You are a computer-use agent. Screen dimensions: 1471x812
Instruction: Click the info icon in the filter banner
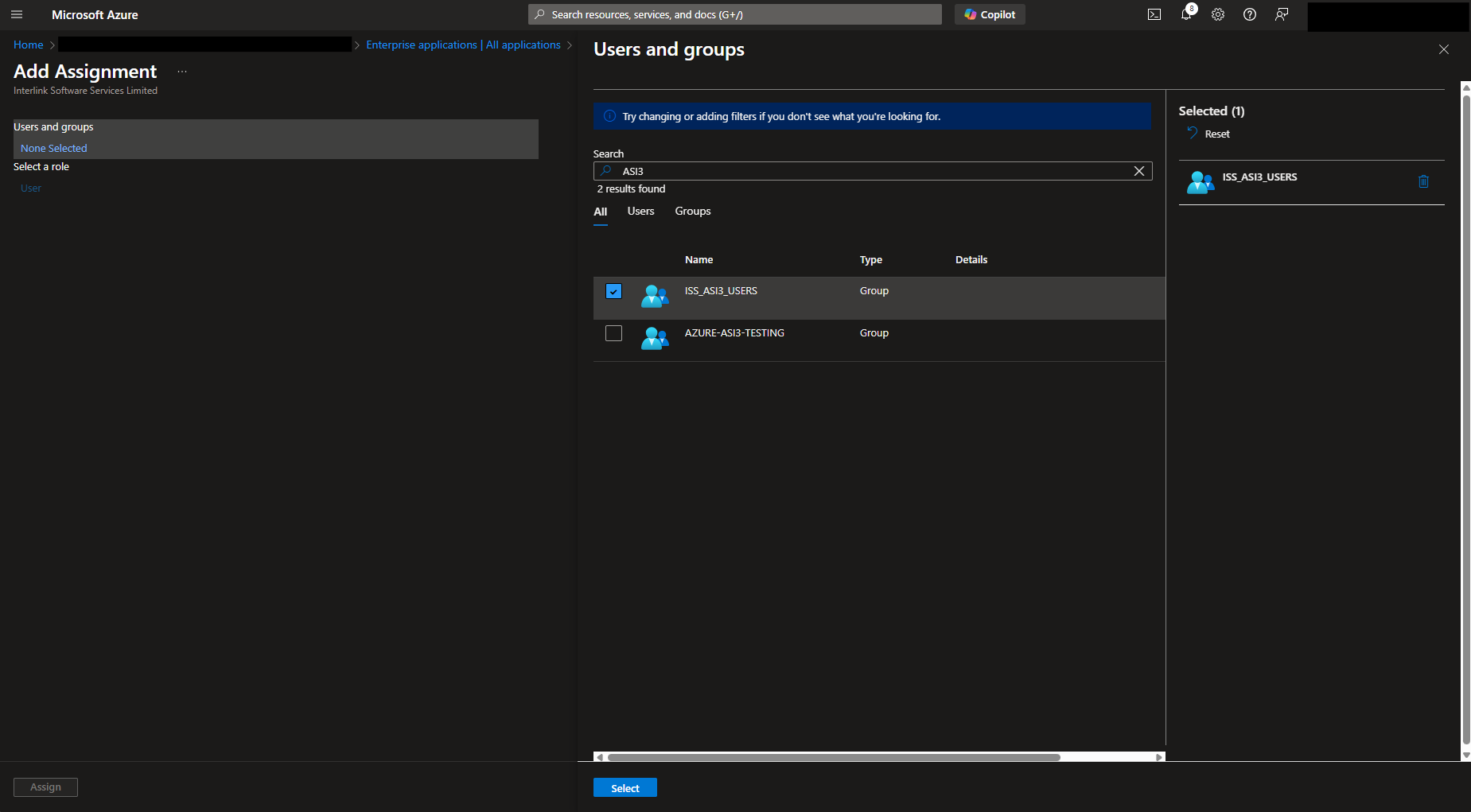pos(609,116)
